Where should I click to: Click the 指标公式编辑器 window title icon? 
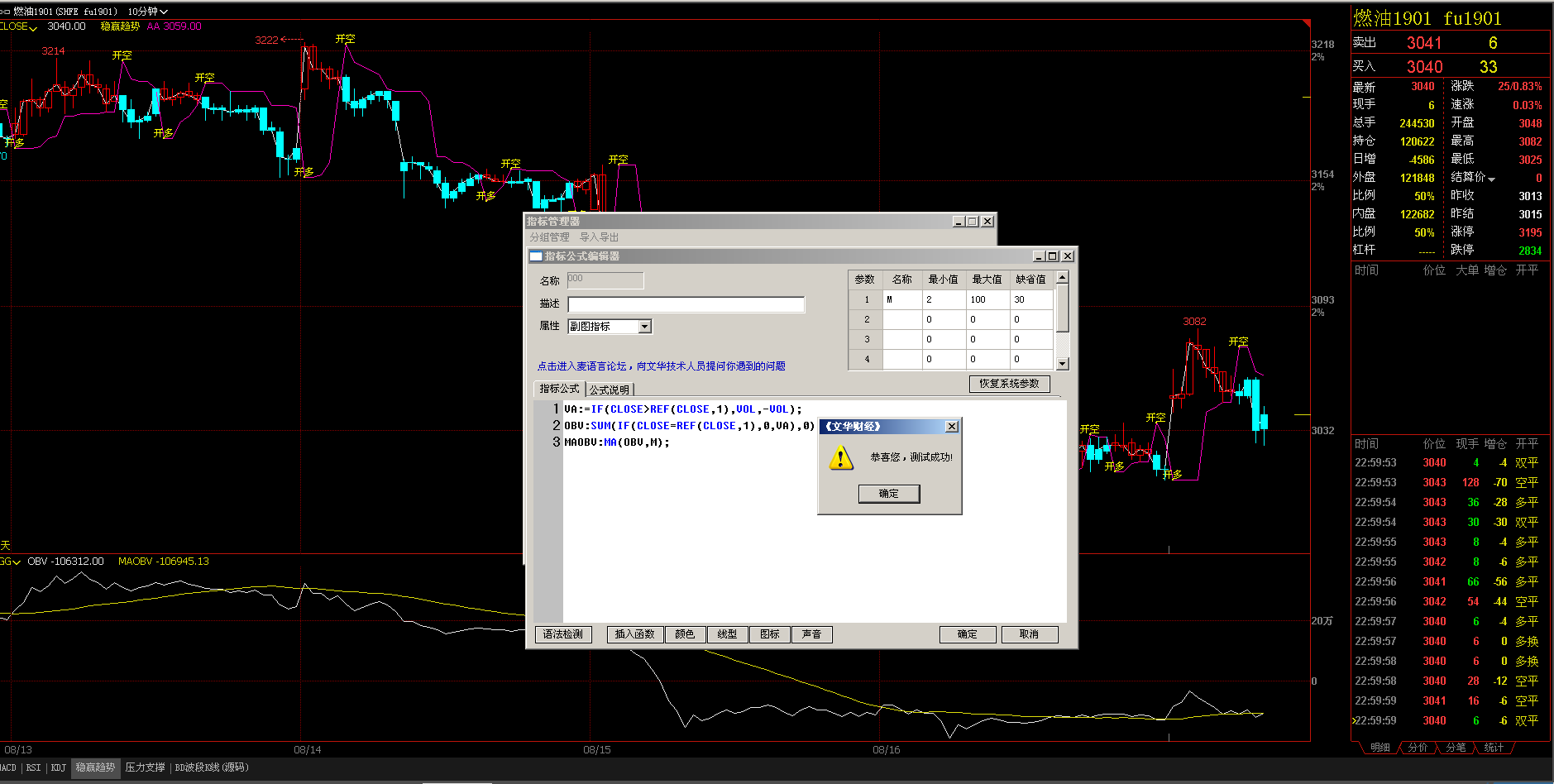[536, 256]
